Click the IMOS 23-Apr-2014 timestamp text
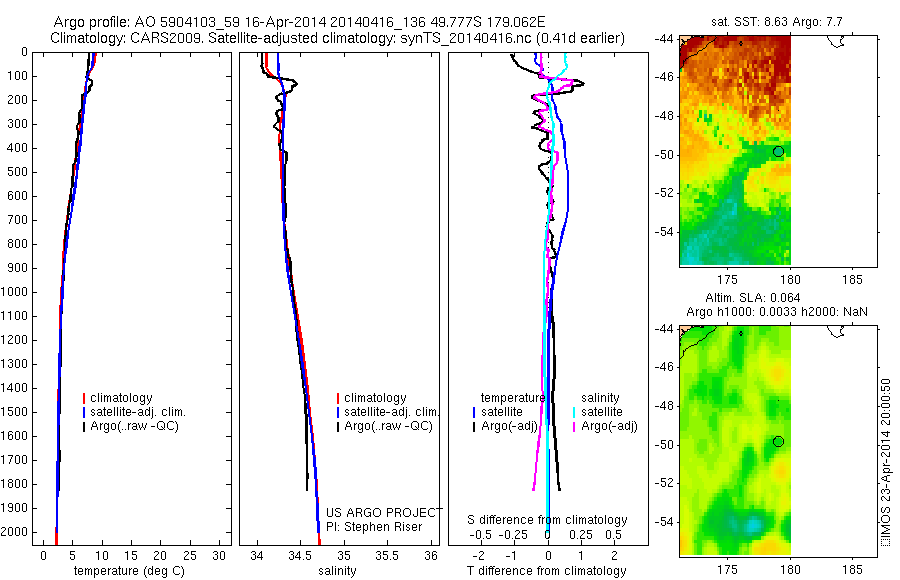Viewport: 900px width, 580px height. (886, 461)
